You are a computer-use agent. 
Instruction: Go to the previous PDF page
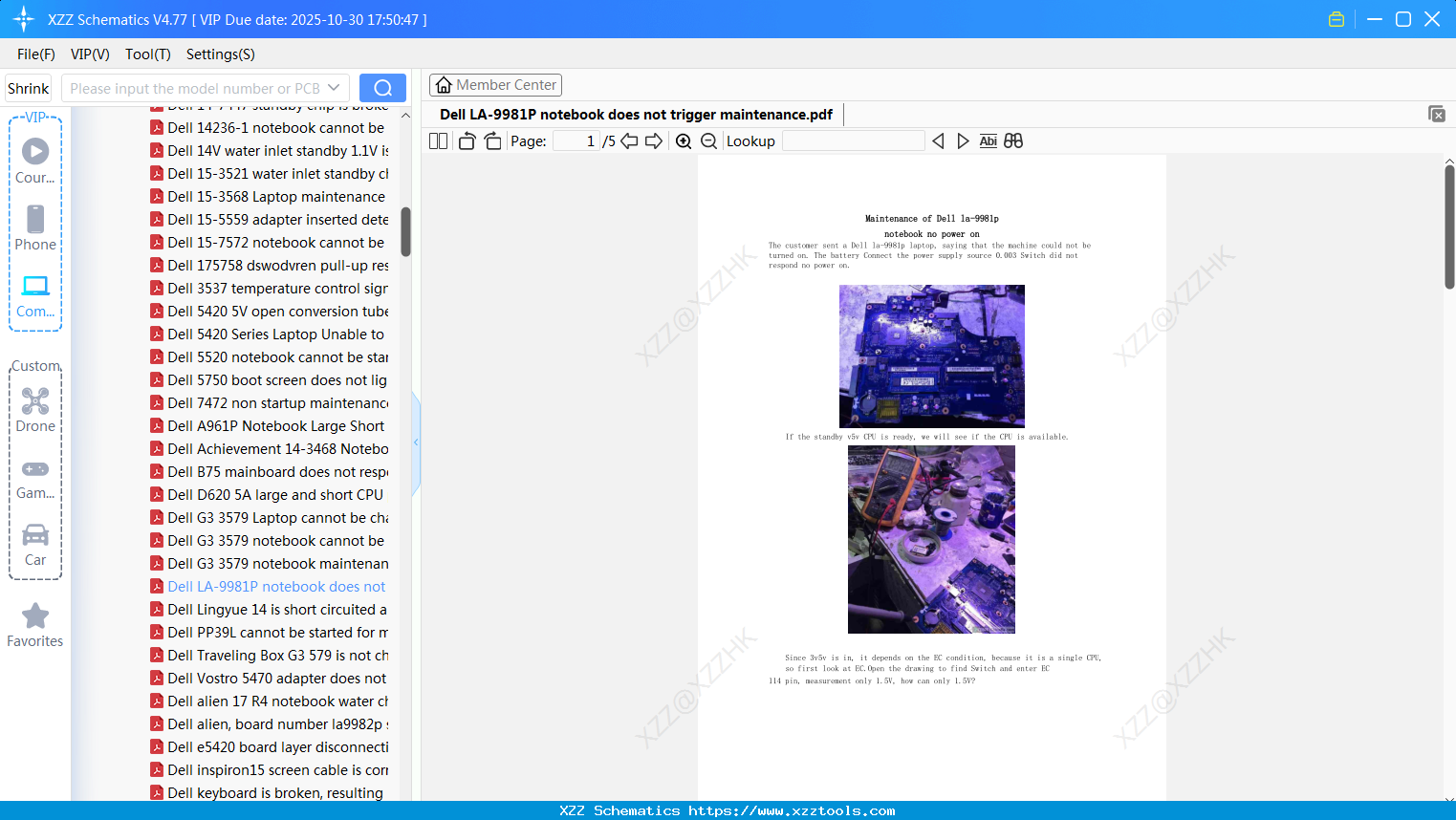[x=629, y=141]
